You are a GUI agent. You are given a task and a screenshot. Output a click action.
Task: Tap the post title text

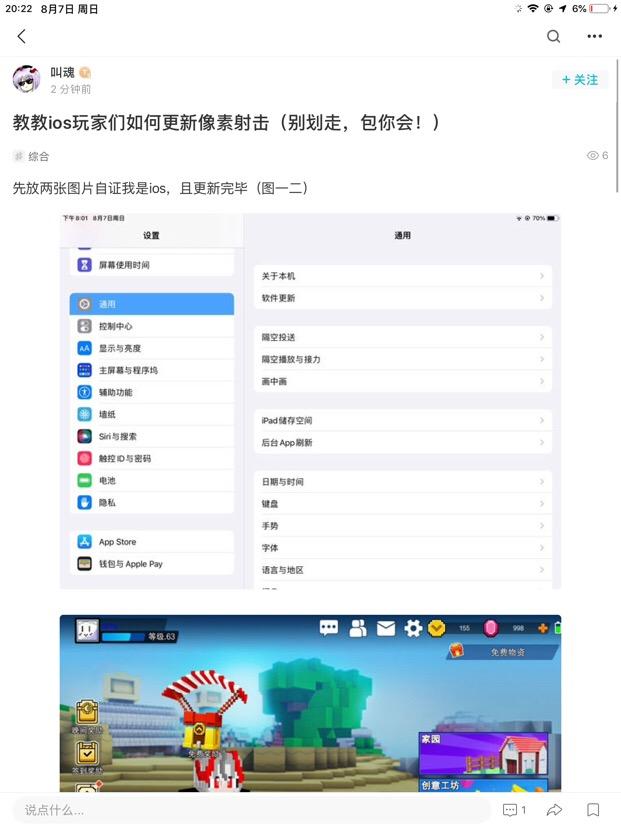pos(226,123)
